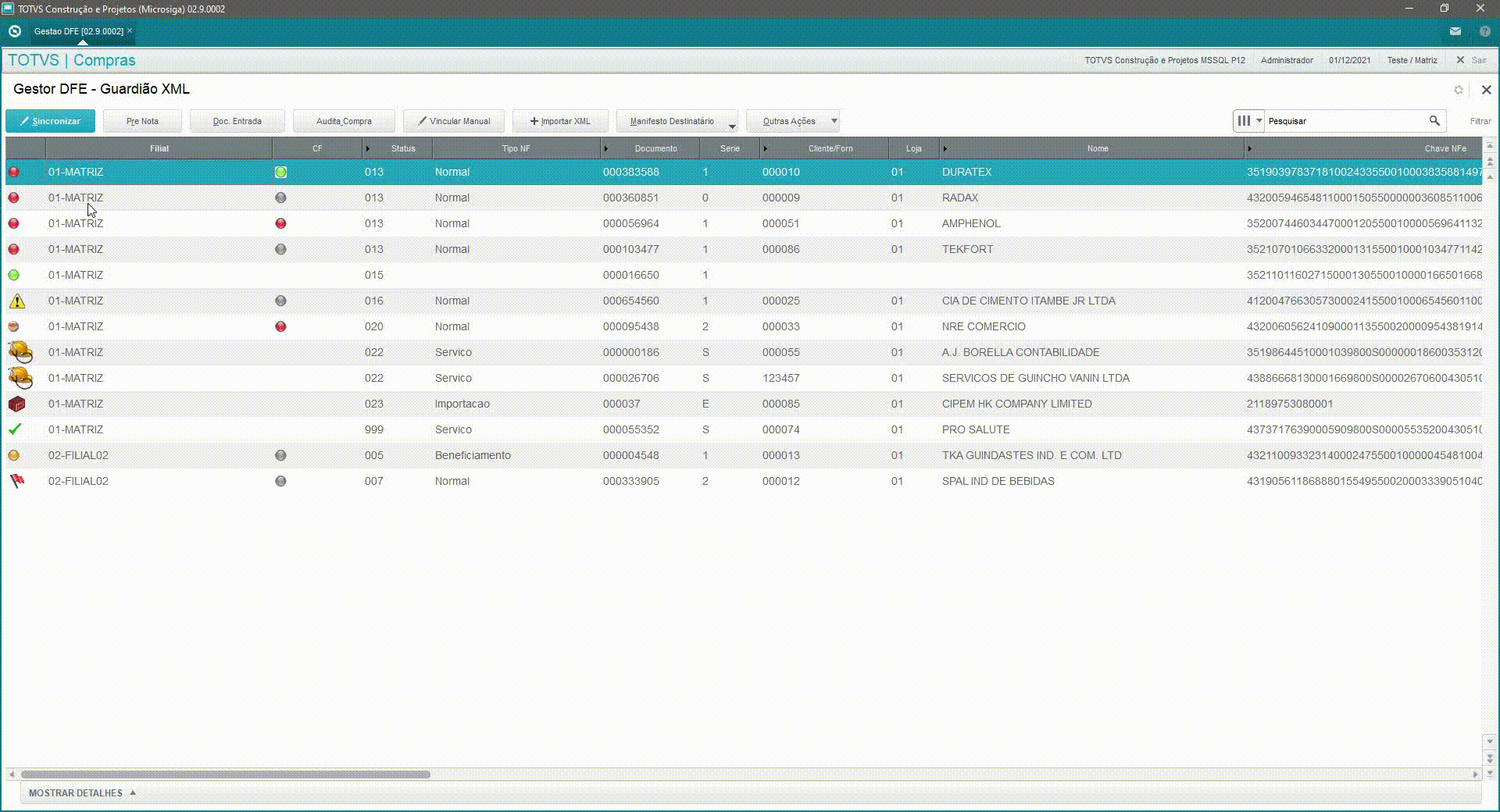Screen dimensions: 1500x812
Task: Open the column selector dropdown by search
Action: 1249,121
